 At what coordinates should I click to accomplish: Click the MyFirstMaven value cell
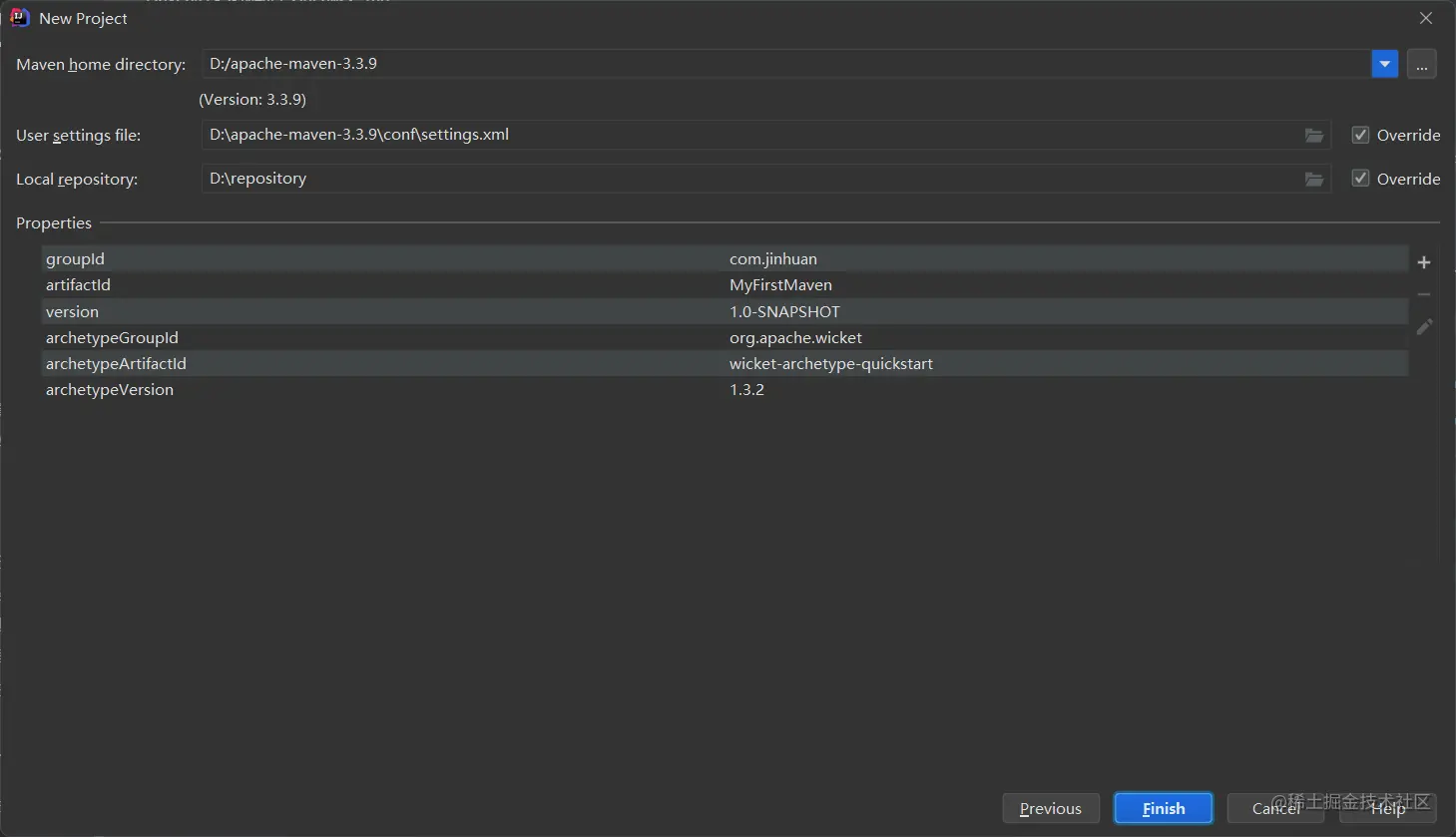pos(1066,284)
